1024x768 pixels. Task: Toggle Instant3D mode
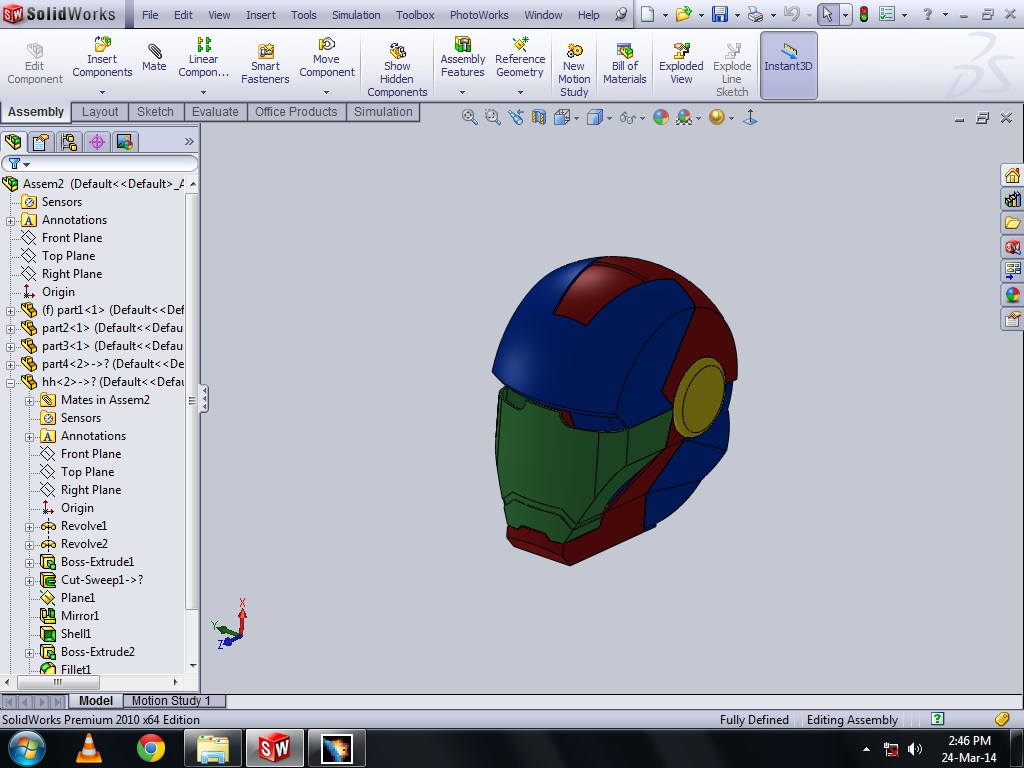pos(788,65)
